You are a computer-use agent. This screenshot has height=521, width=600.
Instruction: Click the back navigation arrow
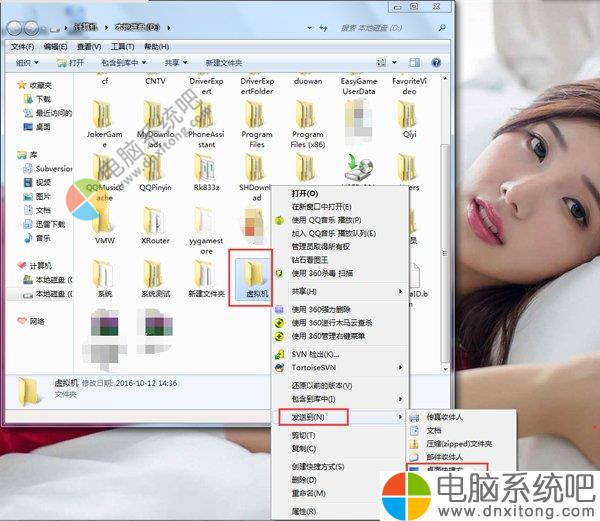click(x=15, y=28)
